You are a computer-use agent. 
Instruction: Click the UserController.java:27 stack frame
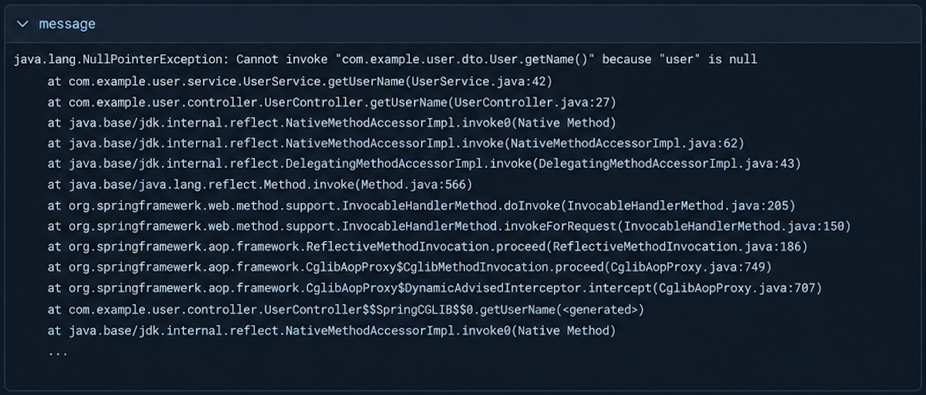click(332, 103)
